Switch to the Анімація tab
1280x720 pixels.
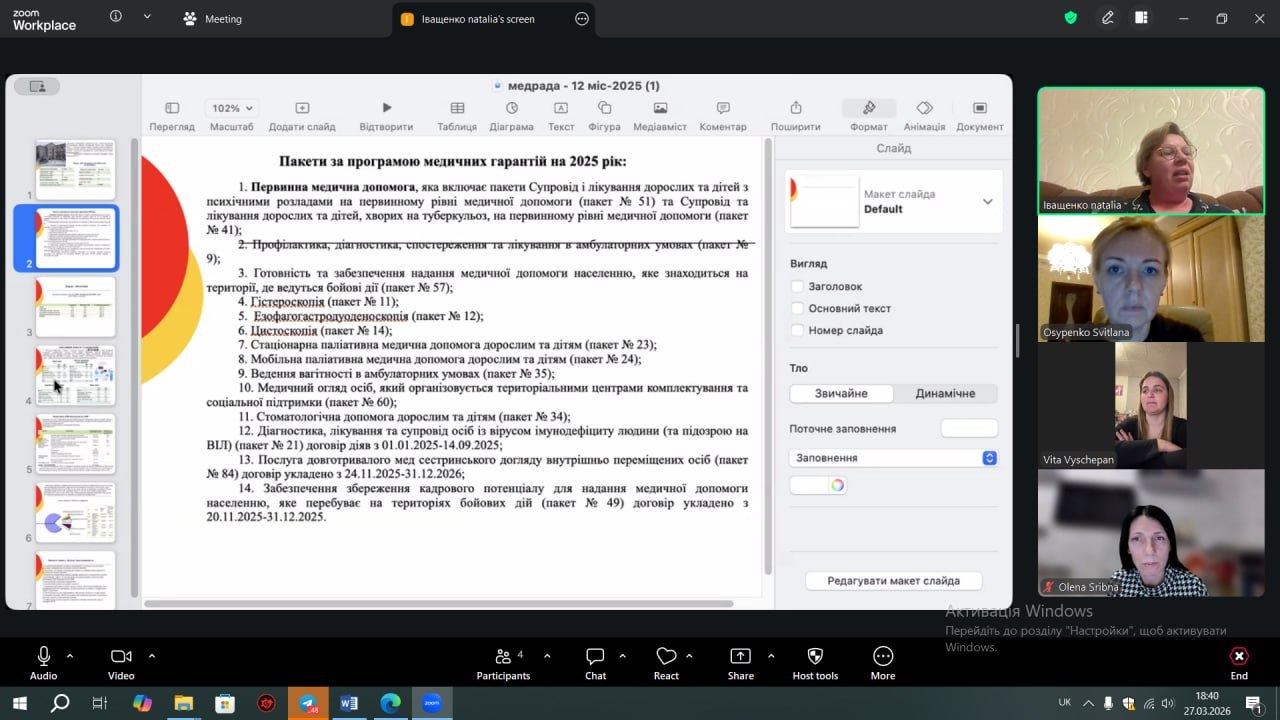tap(924, 115)
